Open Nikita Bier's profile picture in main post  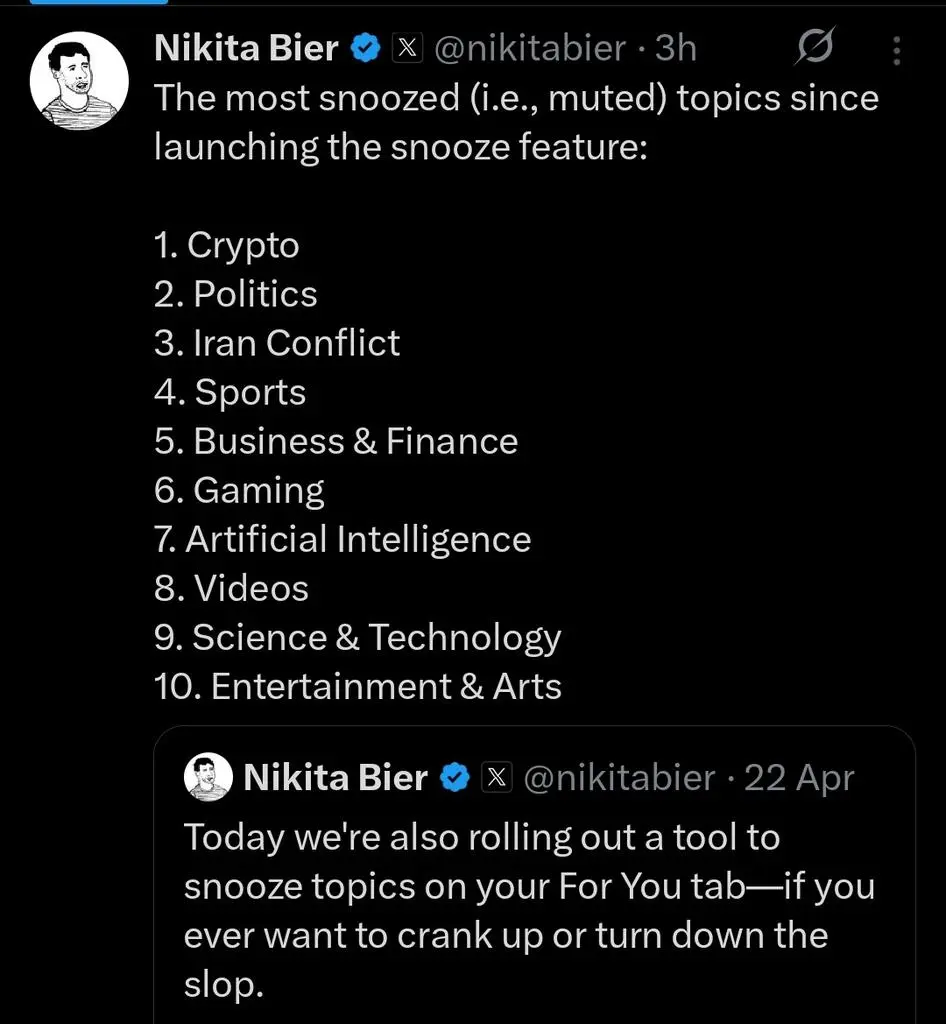(x=78, y=79)
